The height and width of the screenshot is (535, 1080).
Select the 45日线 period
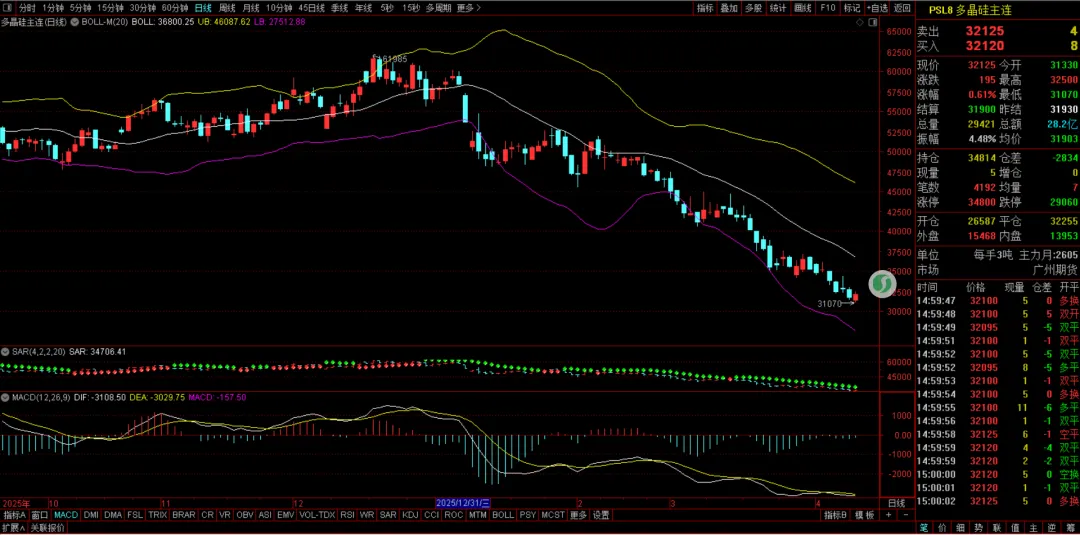pos(312,8)
